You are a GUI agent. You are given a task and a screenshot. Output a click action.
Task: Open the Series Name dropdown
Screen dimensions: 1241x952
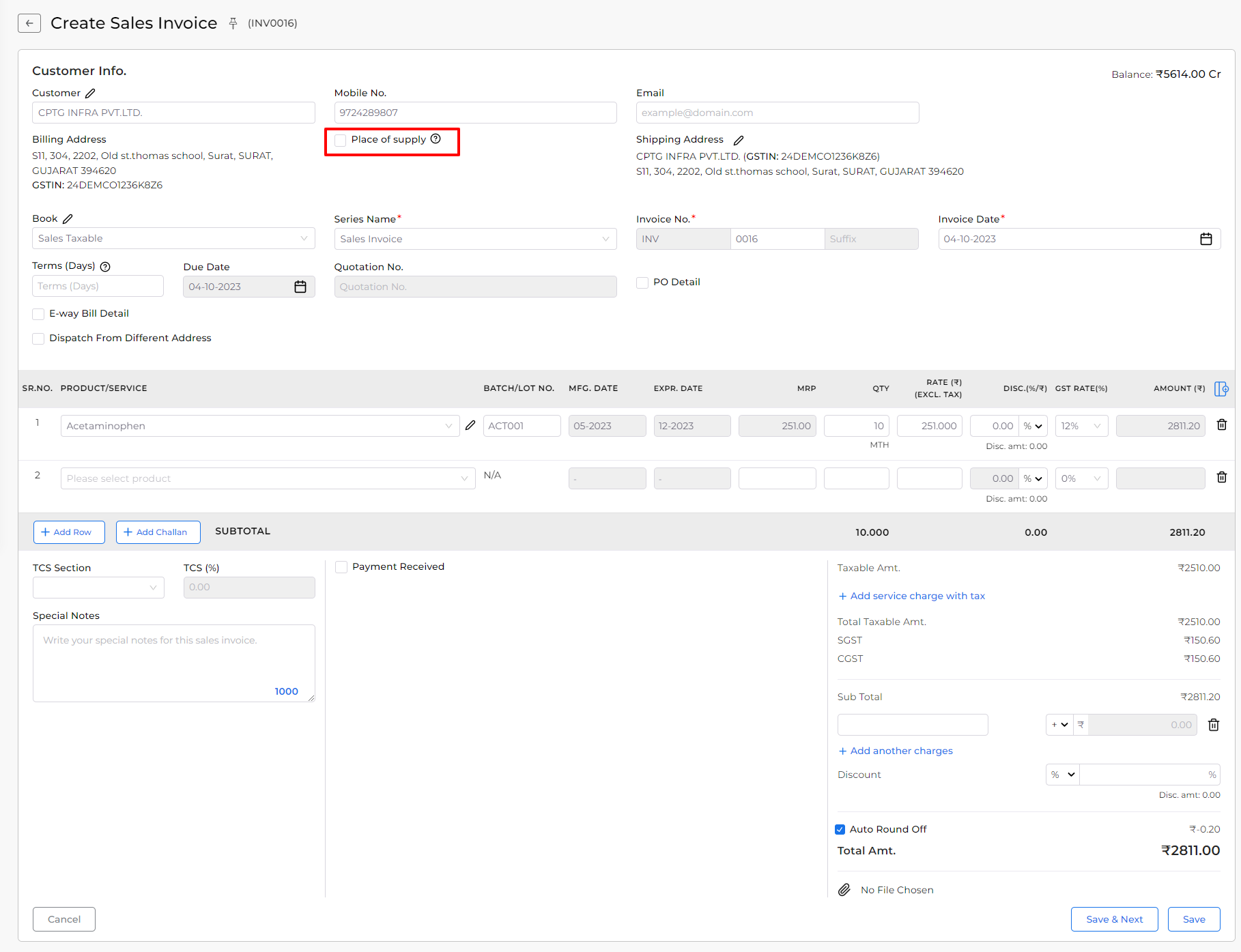pos(475,239)
